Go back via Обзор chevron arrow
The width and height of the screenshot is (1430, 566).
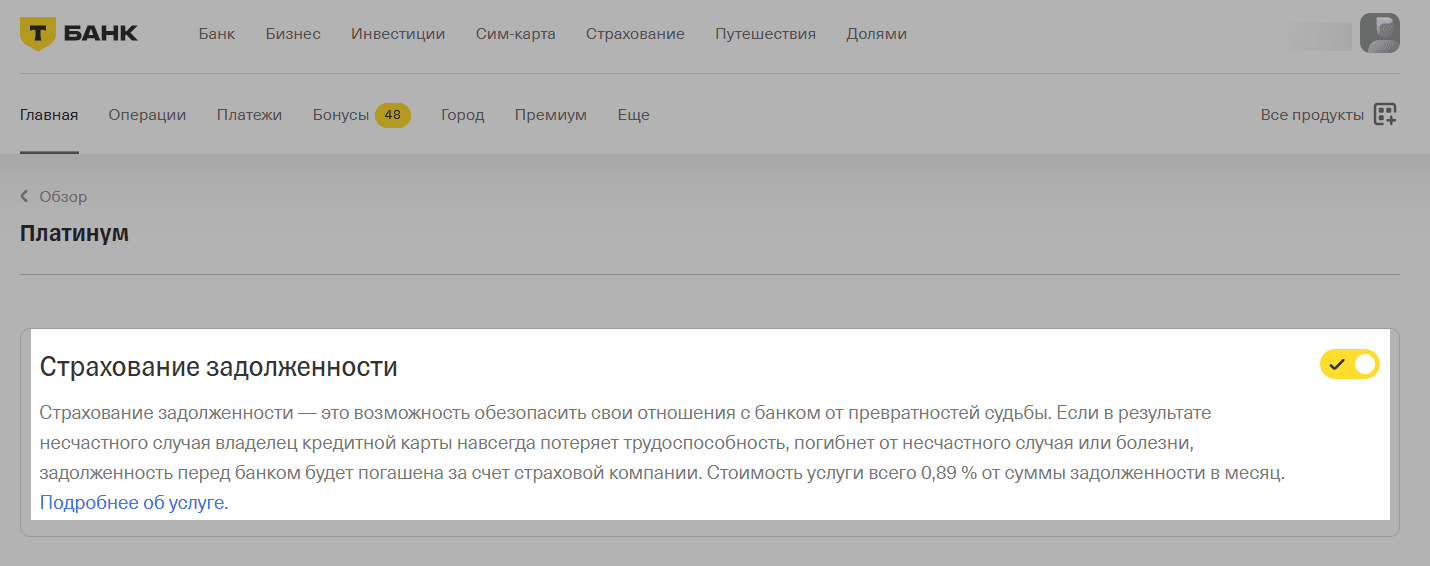(24, 197)
